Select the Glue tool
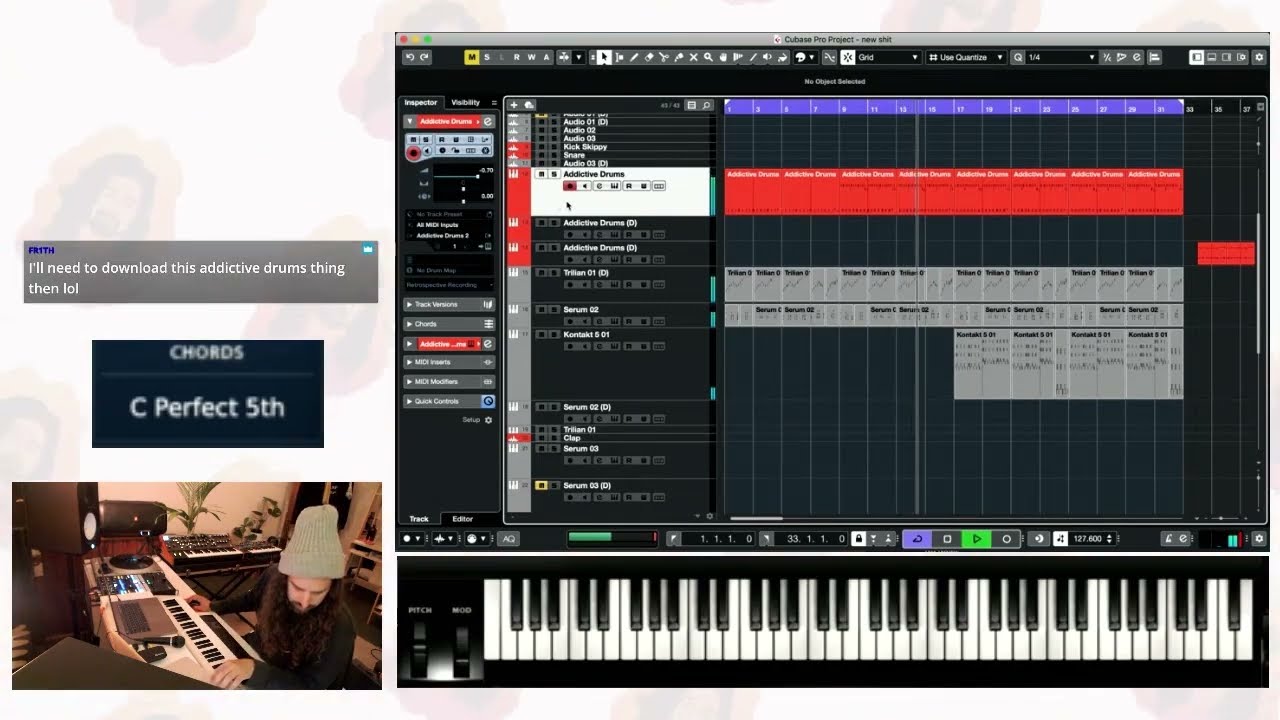The width and height of the screenshot is (1280, 720). point(678,57)
